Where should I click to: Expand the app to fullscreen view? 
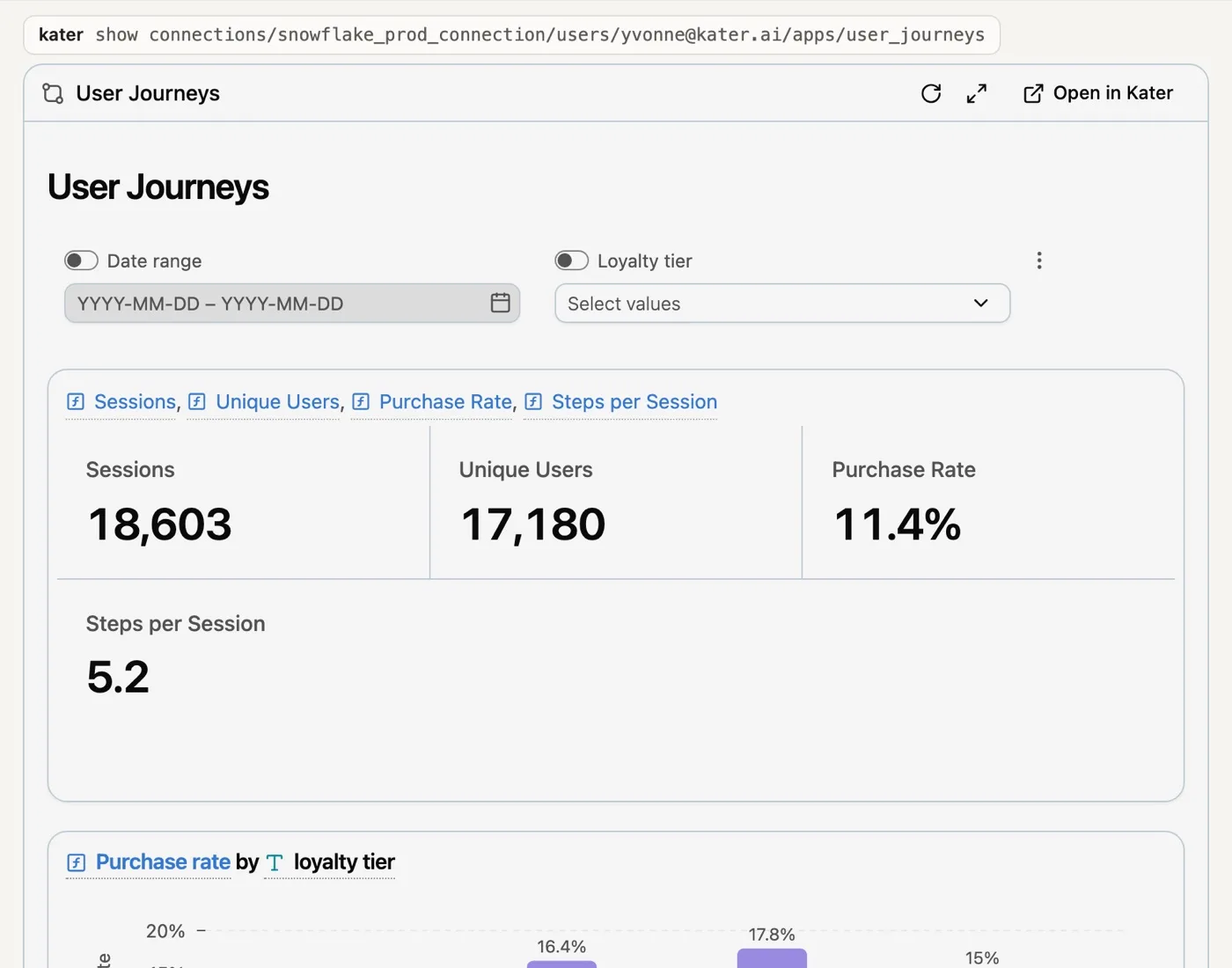click(x=977, y=93)
